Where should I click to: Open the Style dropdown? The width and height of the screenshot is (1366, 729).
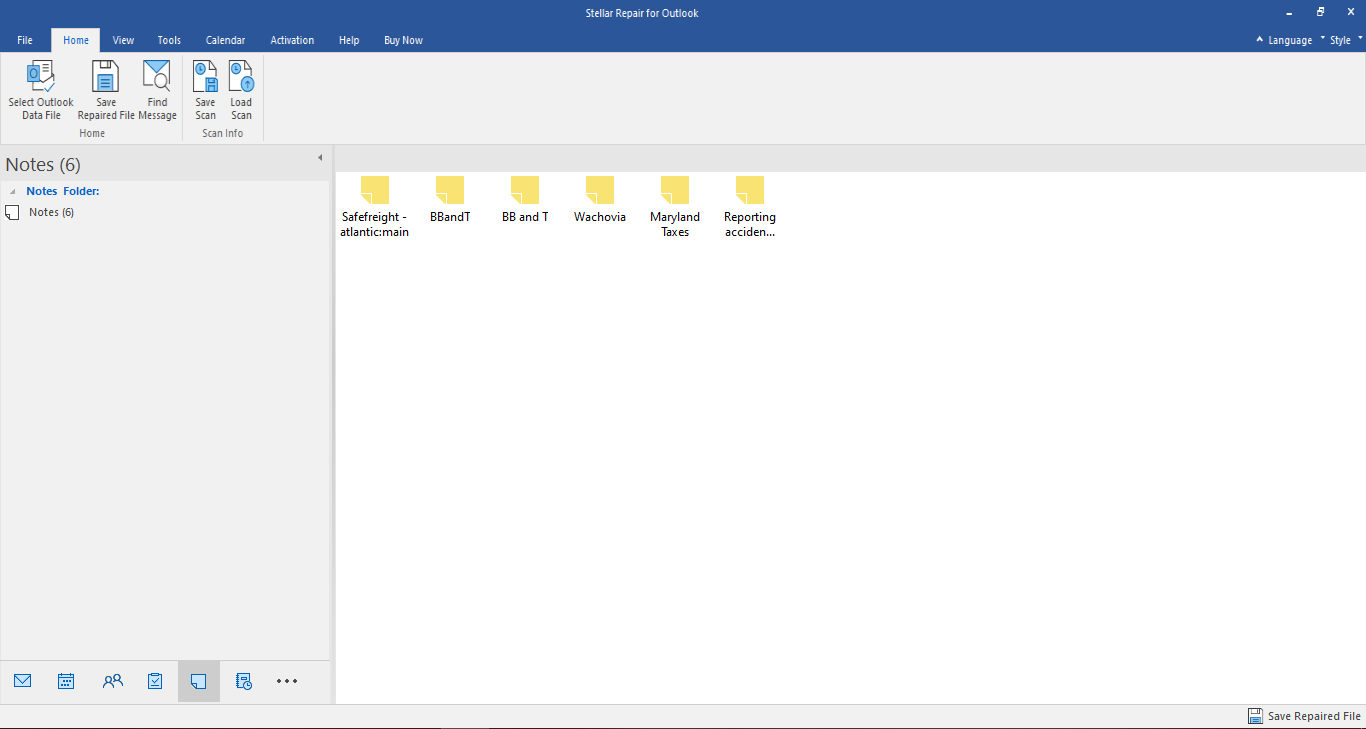point(1342,40)
